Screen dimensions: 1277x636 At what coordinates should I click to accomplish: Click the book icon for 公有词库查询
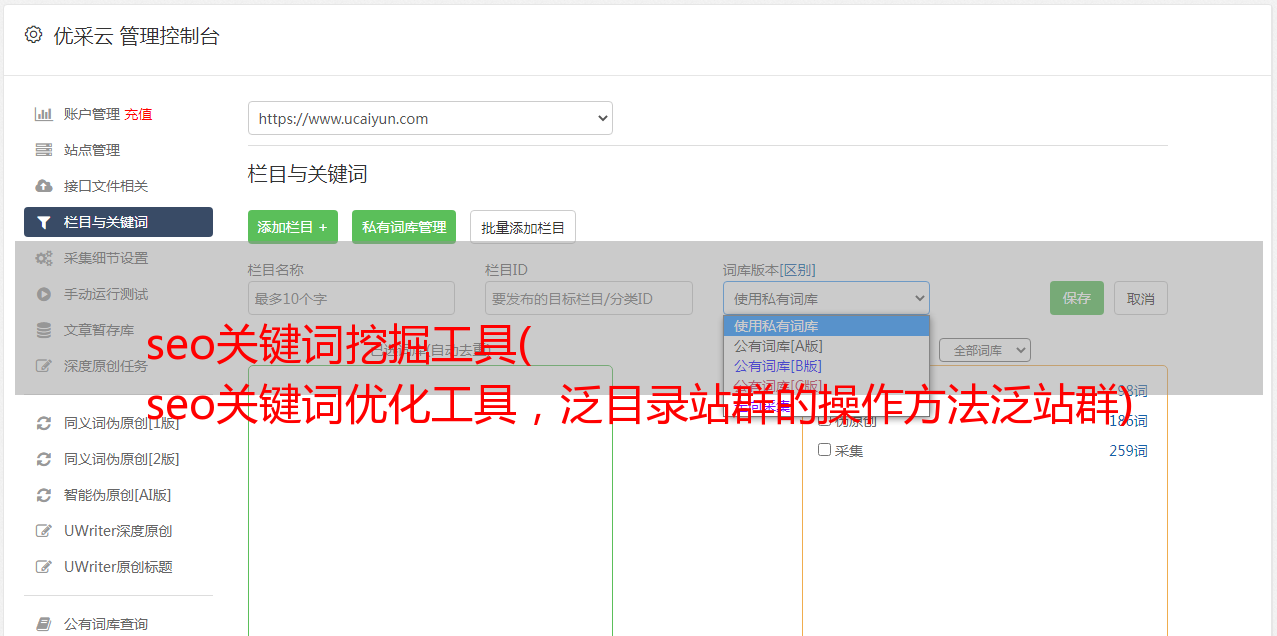coord(44,624)
